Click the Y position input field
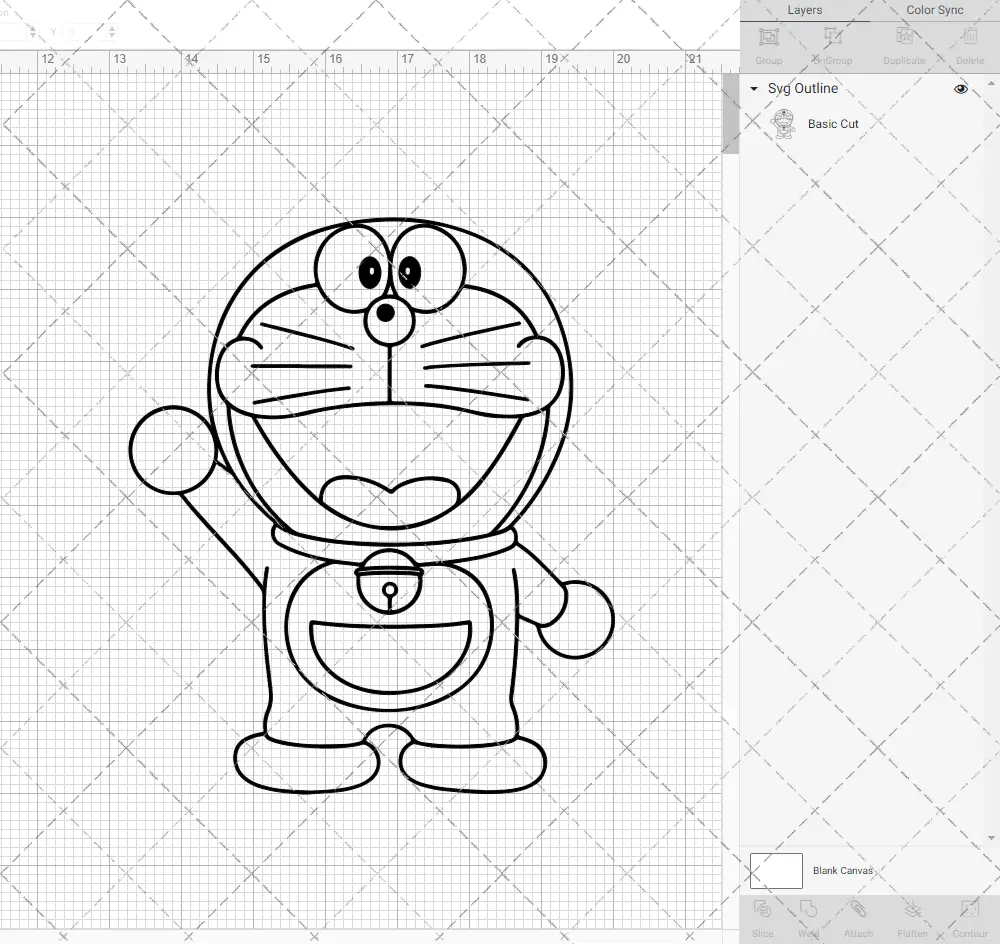Image resolution: width=1000 pixels, height=944 pixels. click(83, 31)
